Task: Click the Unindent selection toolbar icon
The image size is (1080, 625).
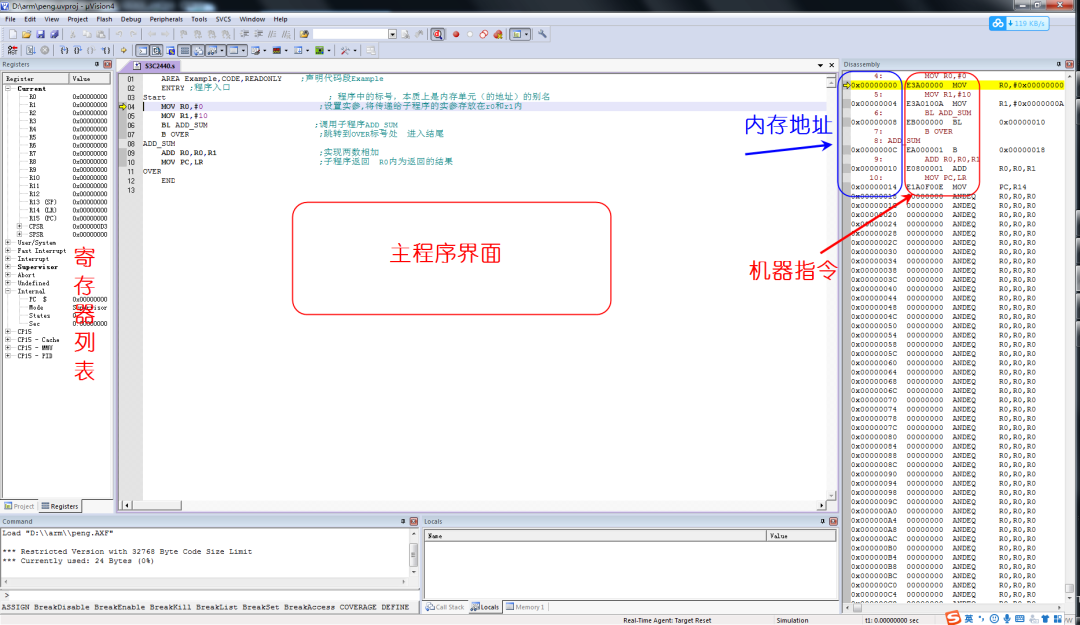Action: (258, 34)
